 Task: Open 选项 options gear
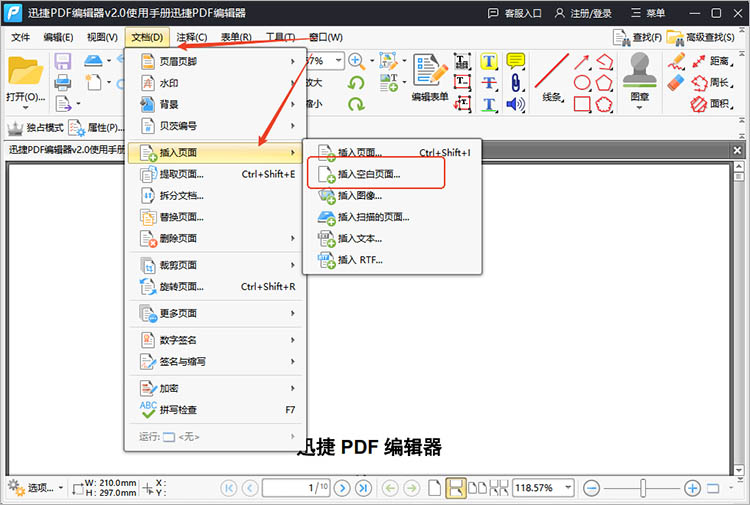coord(35,488)
